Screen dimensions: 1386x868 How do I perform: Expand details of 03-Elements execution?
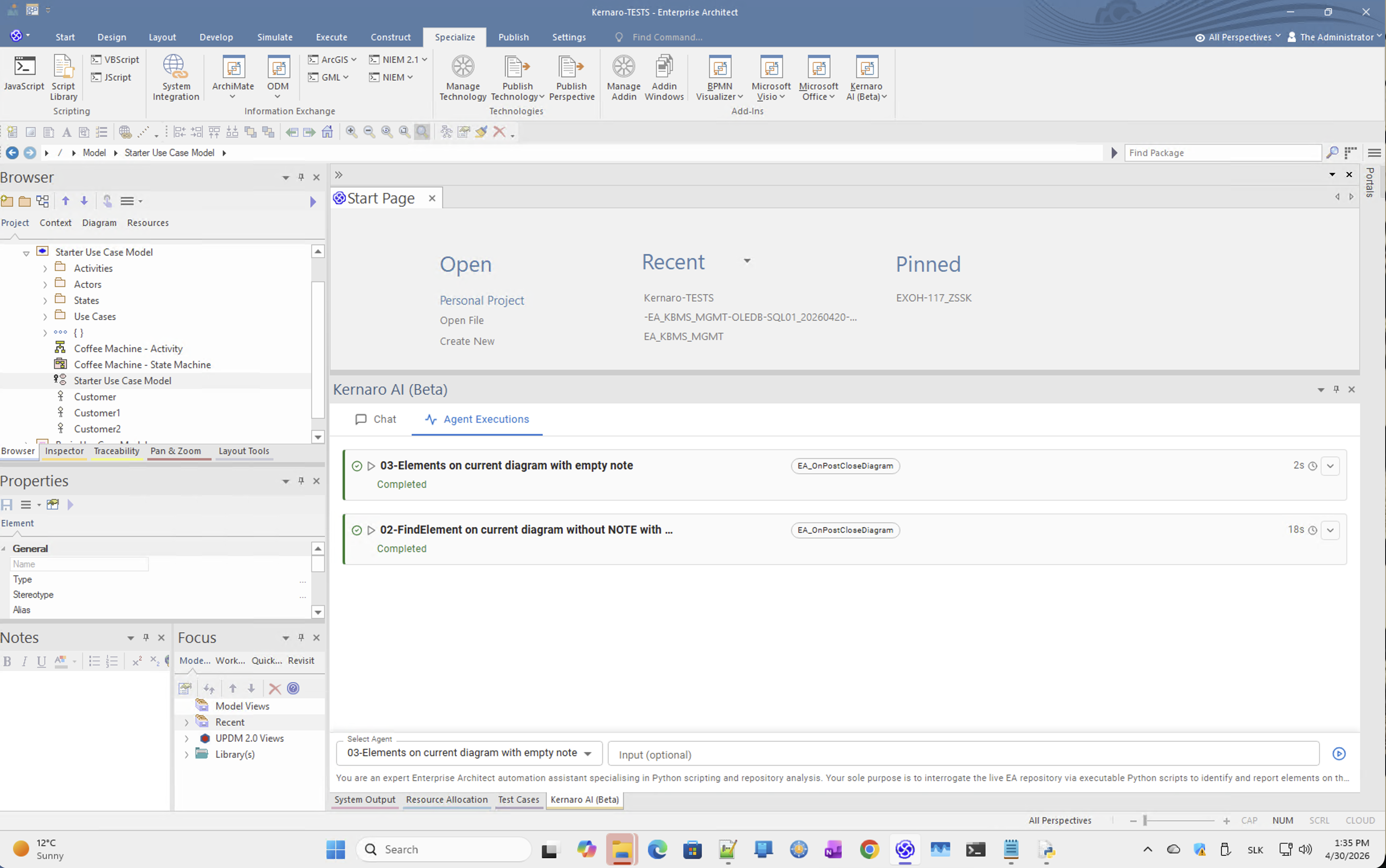(1330, 466)
